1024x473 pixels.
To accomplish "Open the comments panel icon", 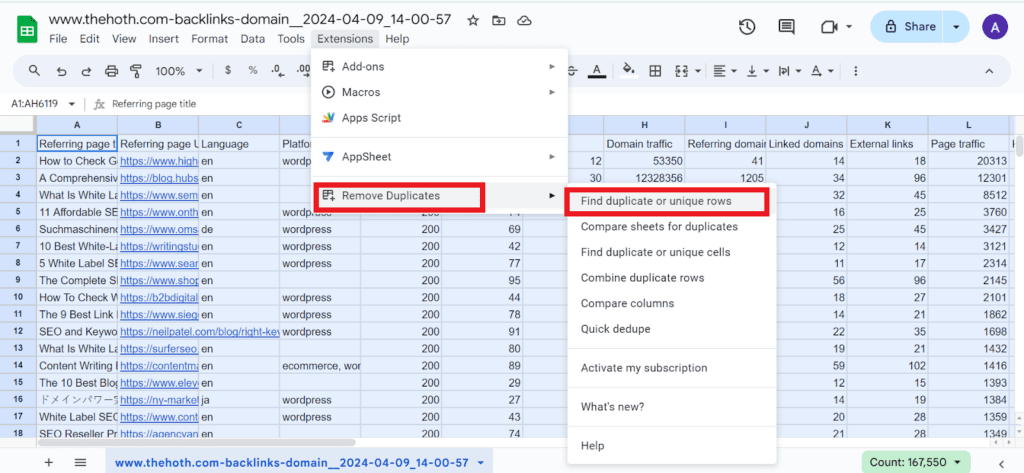I will (786, 27).
